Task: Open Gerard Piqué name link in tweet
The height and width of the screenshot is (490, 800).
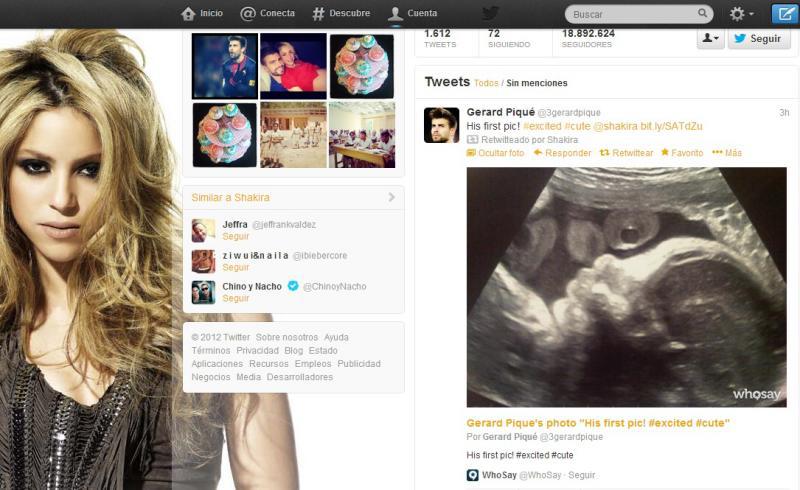Action: 501,112
